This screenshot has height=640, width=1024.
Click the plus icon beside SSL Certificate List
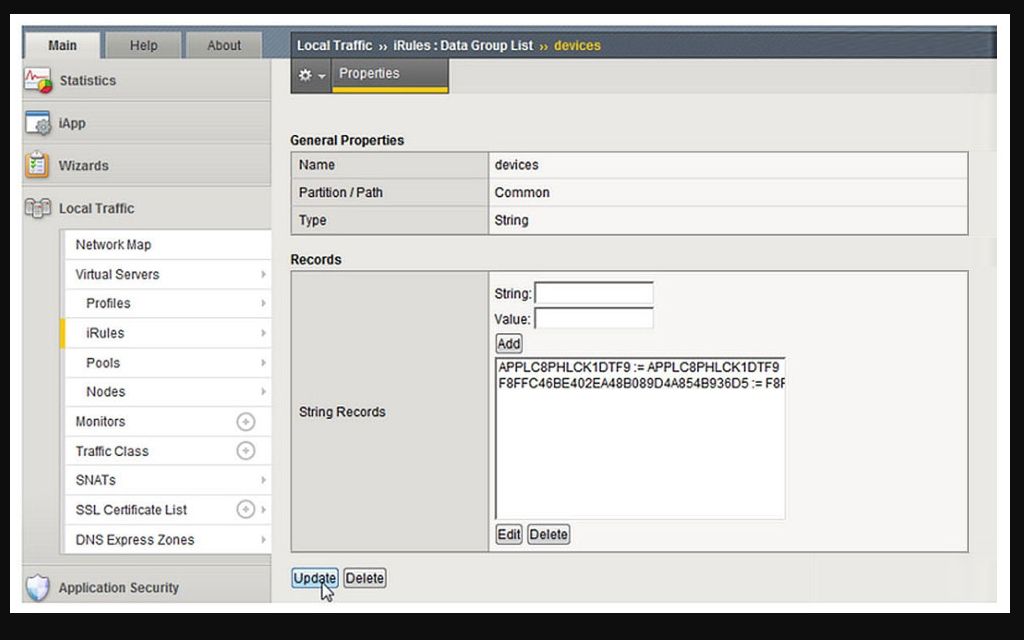[x=245, y=510]
